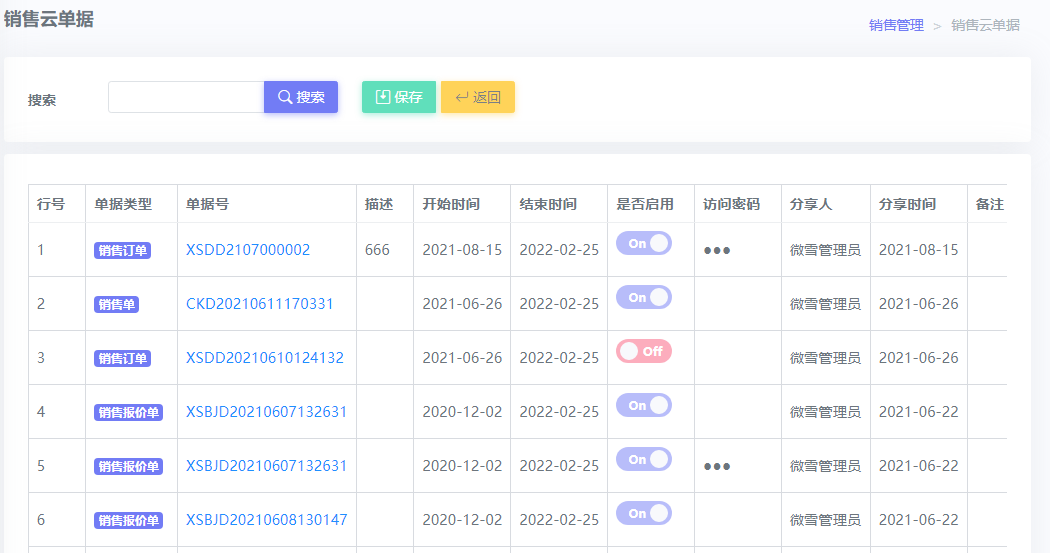This screenshot has width=1050, height=553.
Task: Open document link XSBJD20210608130147
Action: pos(267,520)
